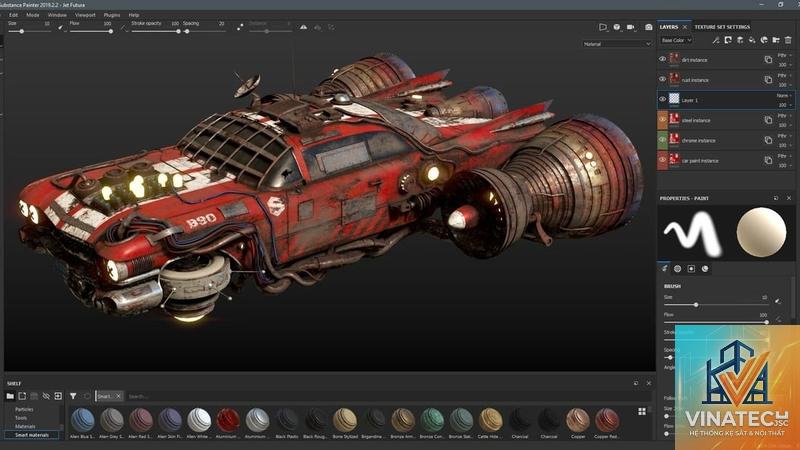Add a new fill layer
This screenshot has width=800, height=450.
tap(752, 40)
